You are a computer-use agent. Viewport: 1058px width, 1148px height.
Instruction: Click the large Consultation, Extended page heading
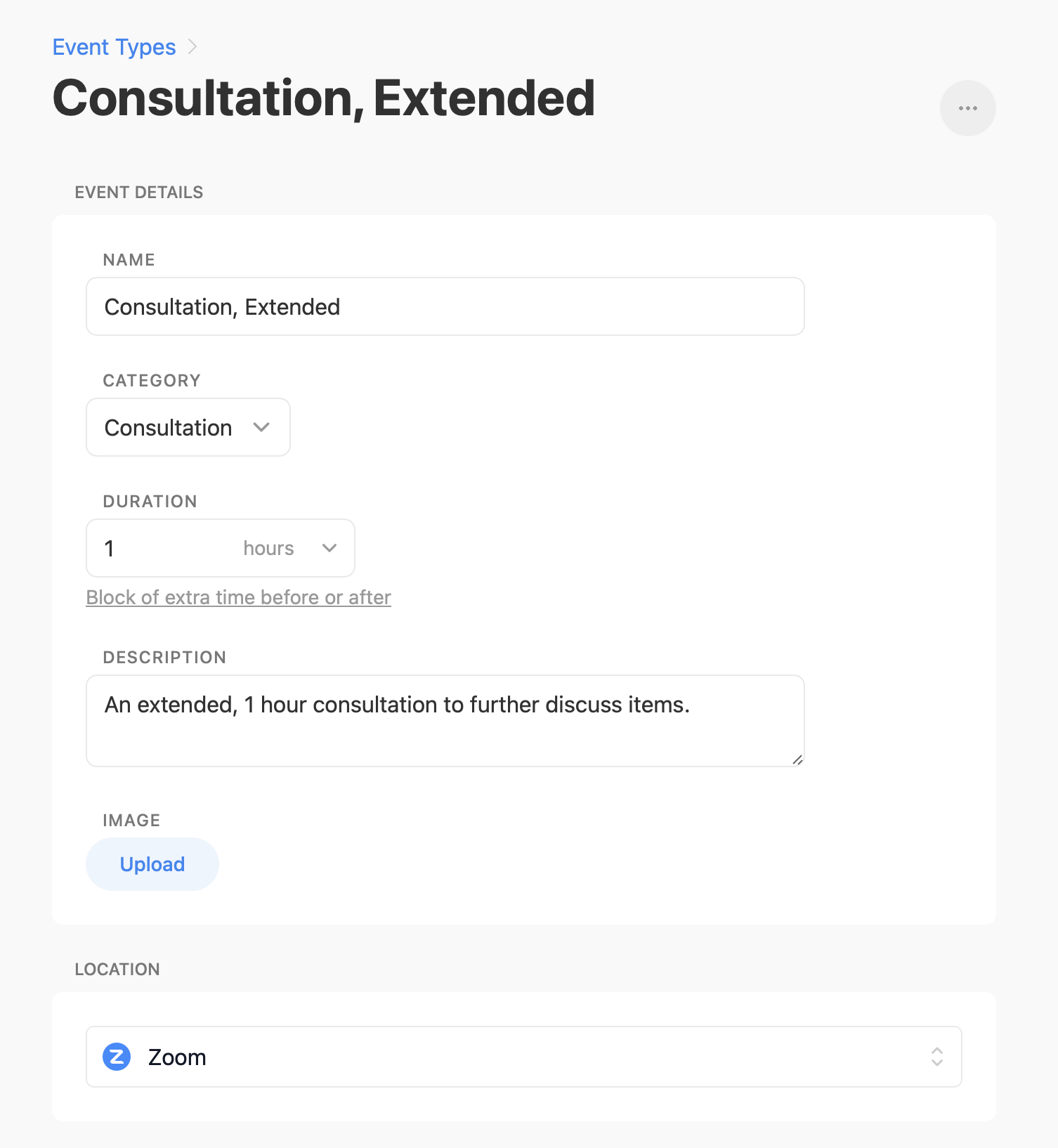coord(324,98)
